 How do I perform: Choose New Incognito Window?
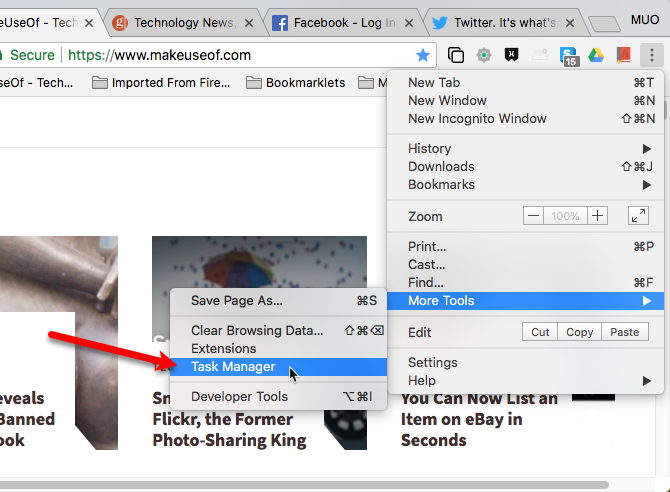526,118
